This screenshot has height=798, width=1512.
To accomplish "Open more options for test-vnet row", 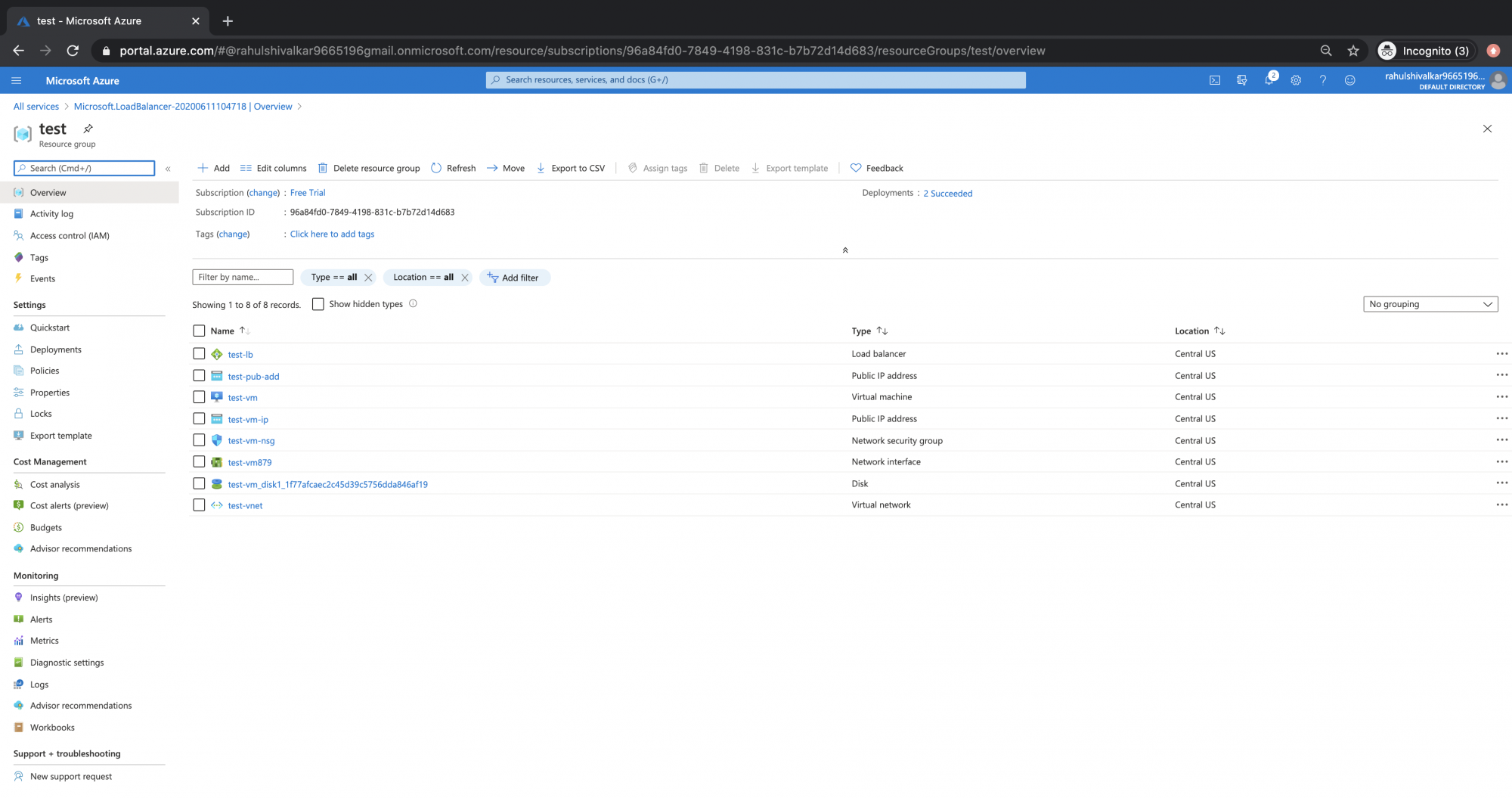I will 1501,505.
